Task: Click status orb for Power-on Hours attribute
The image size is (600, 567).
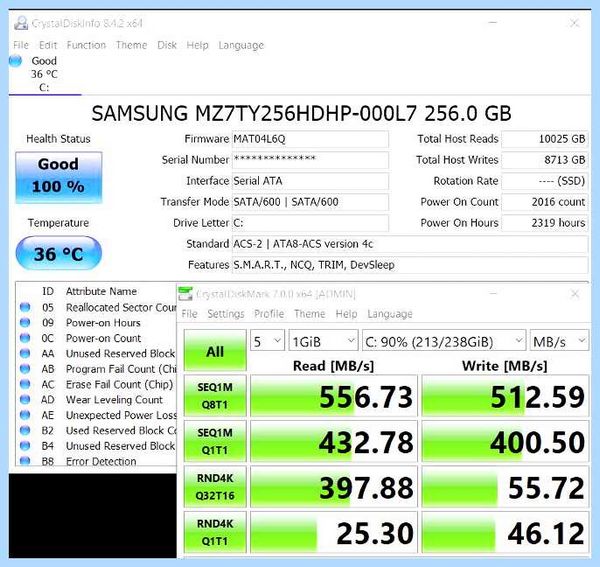Action: coord(25,323)
